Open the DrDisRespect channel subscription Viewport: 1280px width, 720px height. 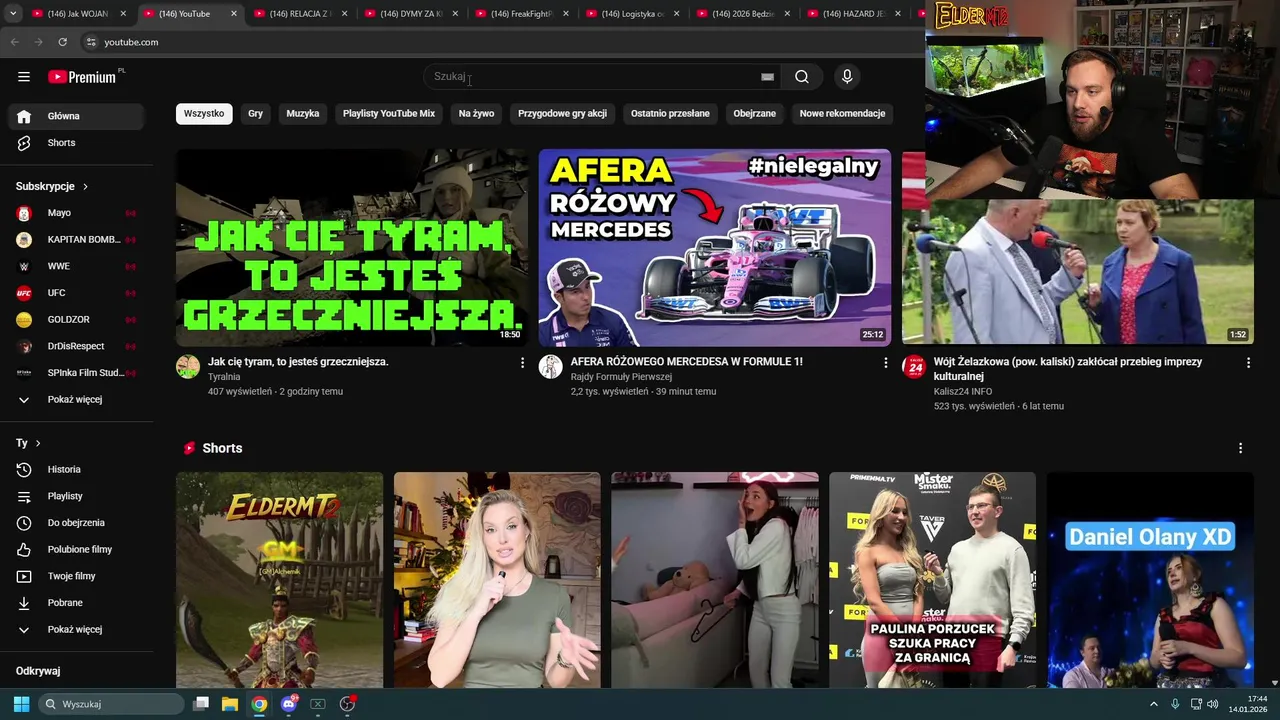[x=78, y=346]
